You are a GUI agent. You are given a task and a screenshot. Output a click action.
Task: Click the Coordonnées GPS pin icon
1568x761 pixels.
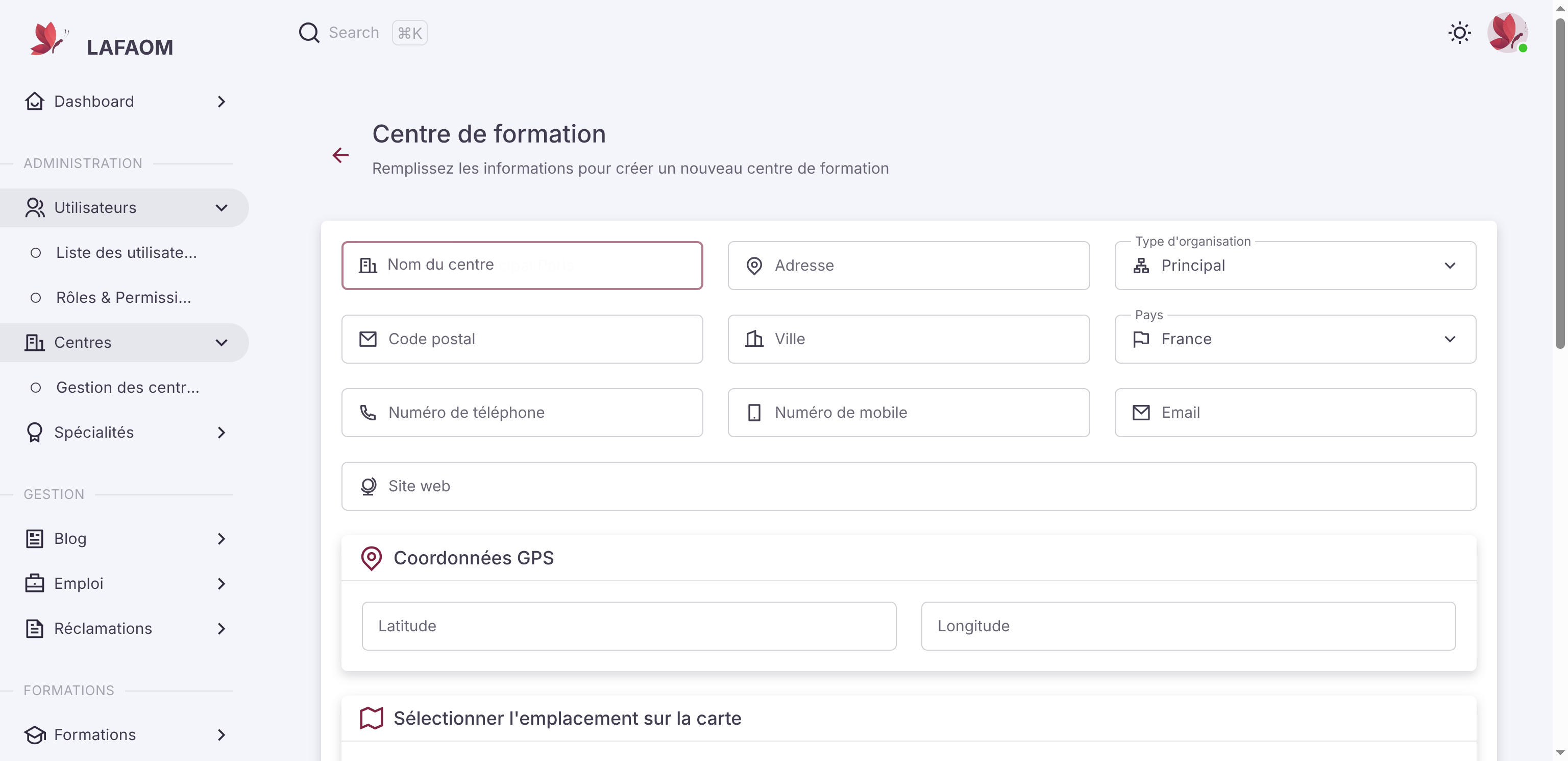coord(371,558)
